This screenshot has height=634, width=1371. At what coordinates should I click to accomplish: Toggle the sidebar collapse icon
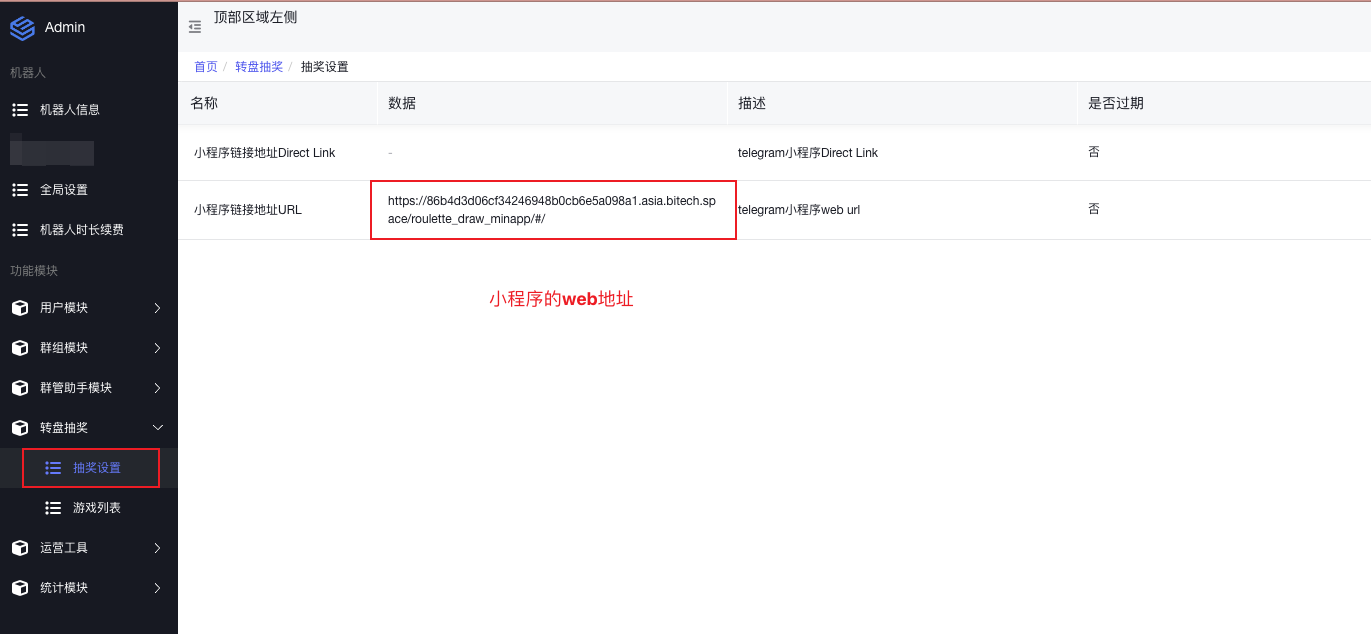[195, 27]
